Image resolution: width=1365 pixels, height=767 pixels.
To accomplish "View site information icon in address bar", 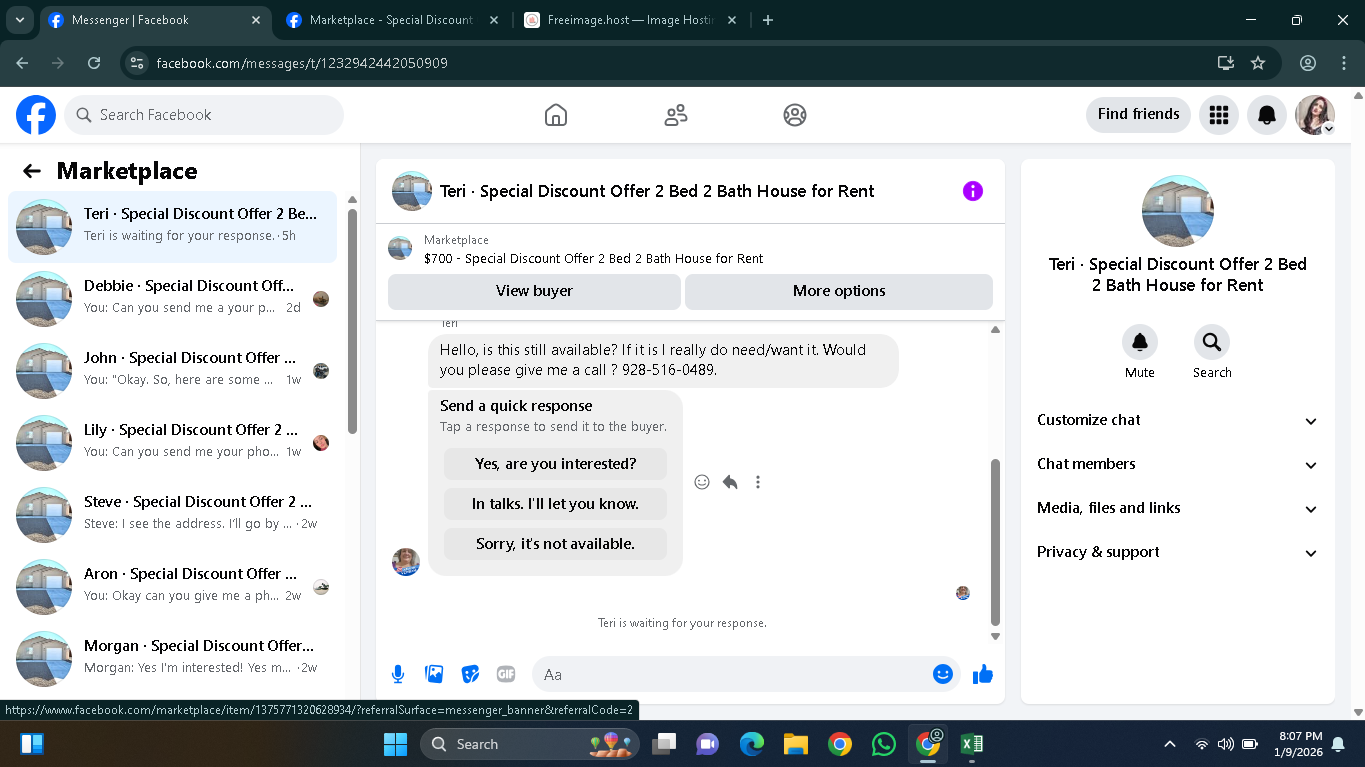I will tap(138, 63).
